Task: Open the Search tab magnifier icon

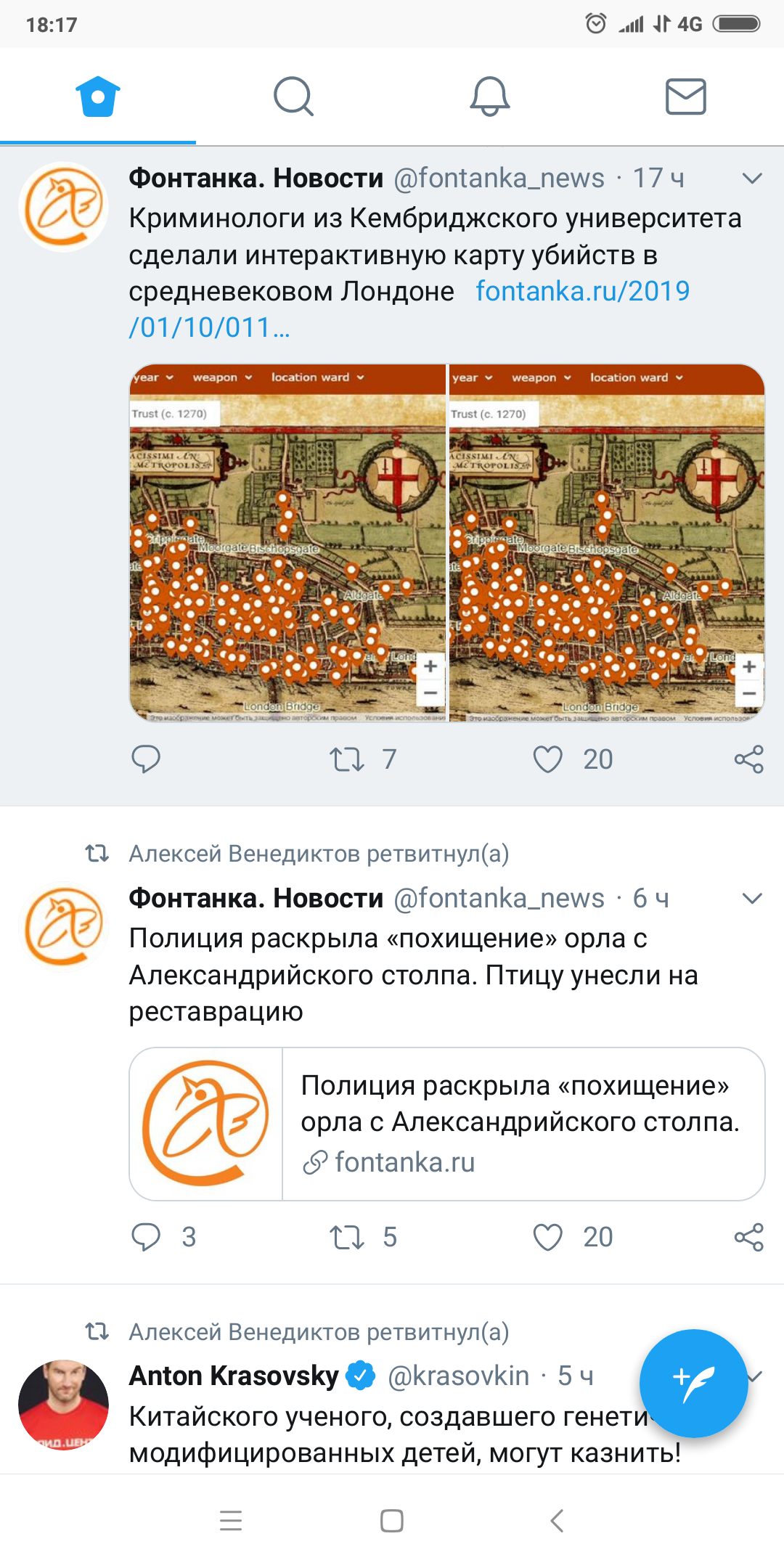Action: click(293, 97)
